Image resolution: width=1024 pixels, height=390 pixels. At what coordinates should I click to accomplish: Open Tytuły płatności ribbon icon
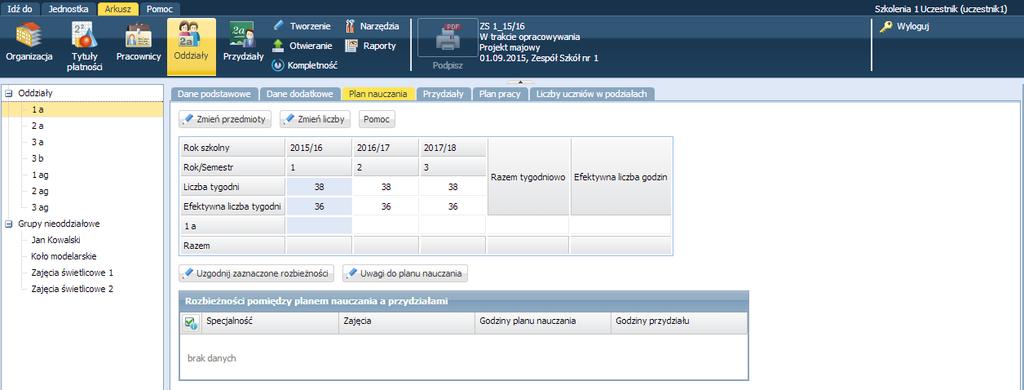[x=84, y=46]
